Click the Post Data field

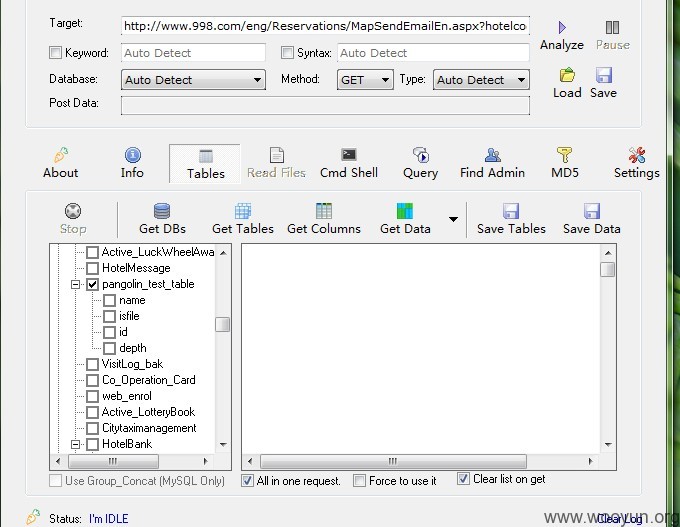325,105
